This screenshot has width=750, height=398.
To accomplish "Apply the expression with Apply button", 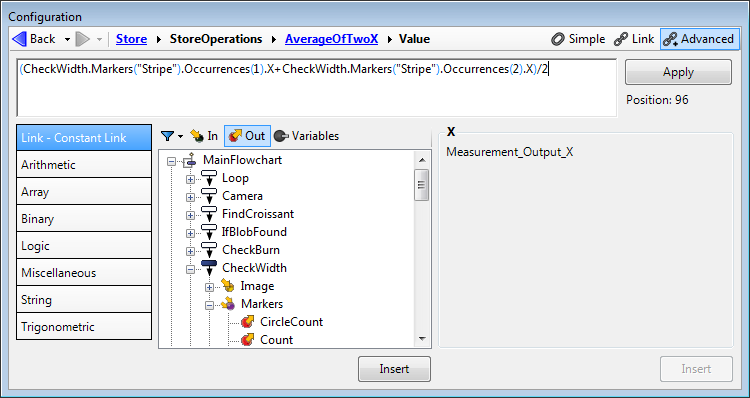I will pos(678,72).
